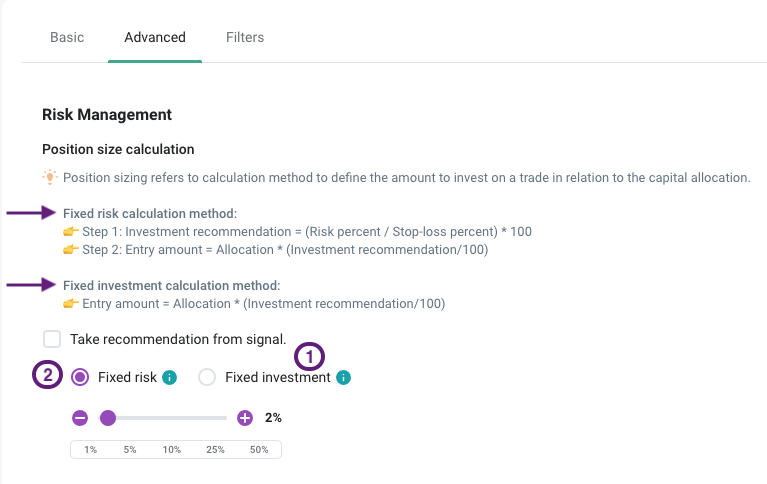Viewport: 767px width, 484px height.
Task: Click the lightbulb tip icon
Action: 49,177
